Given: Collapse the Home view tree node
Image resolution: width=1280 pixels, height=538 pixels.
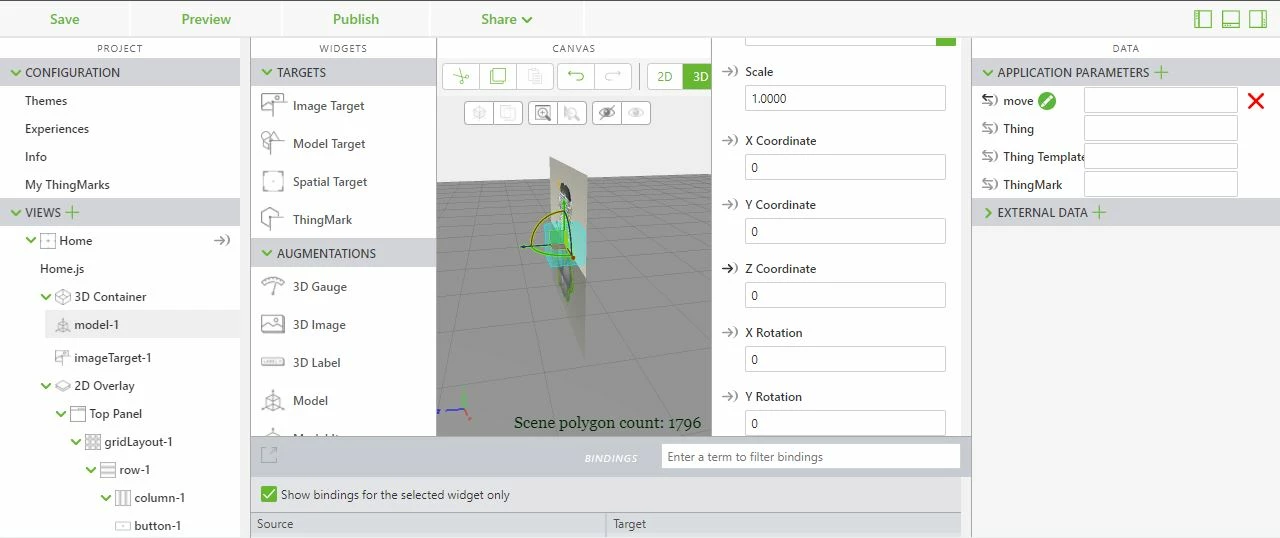Looking at the screenshot, I should coord(30,240).
